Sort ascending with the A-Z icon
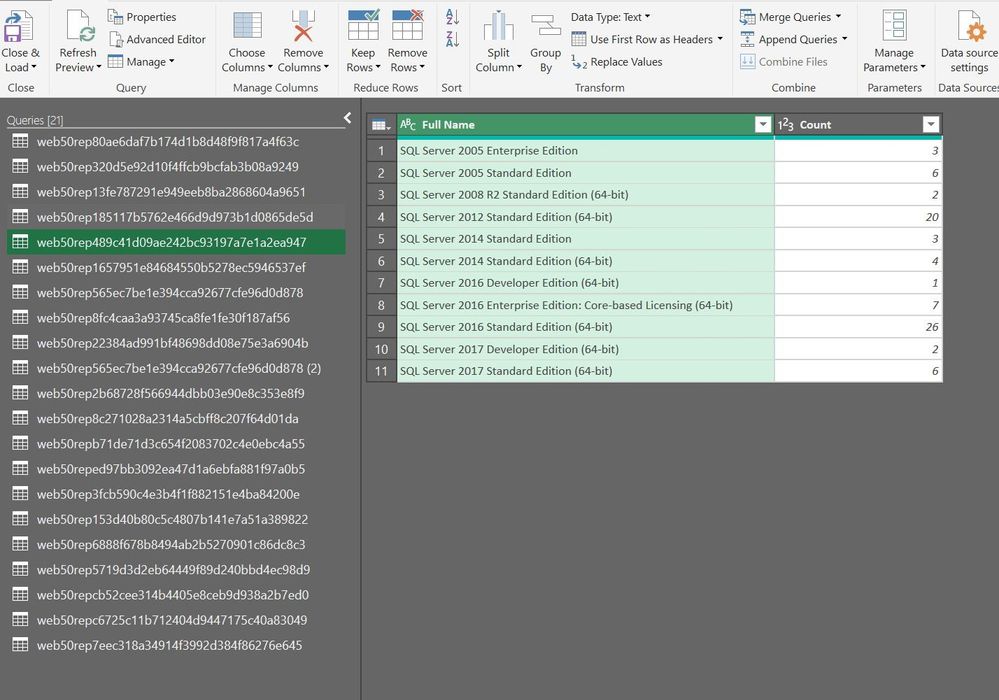This screenshot has width=999, height=700. [452, 17]
